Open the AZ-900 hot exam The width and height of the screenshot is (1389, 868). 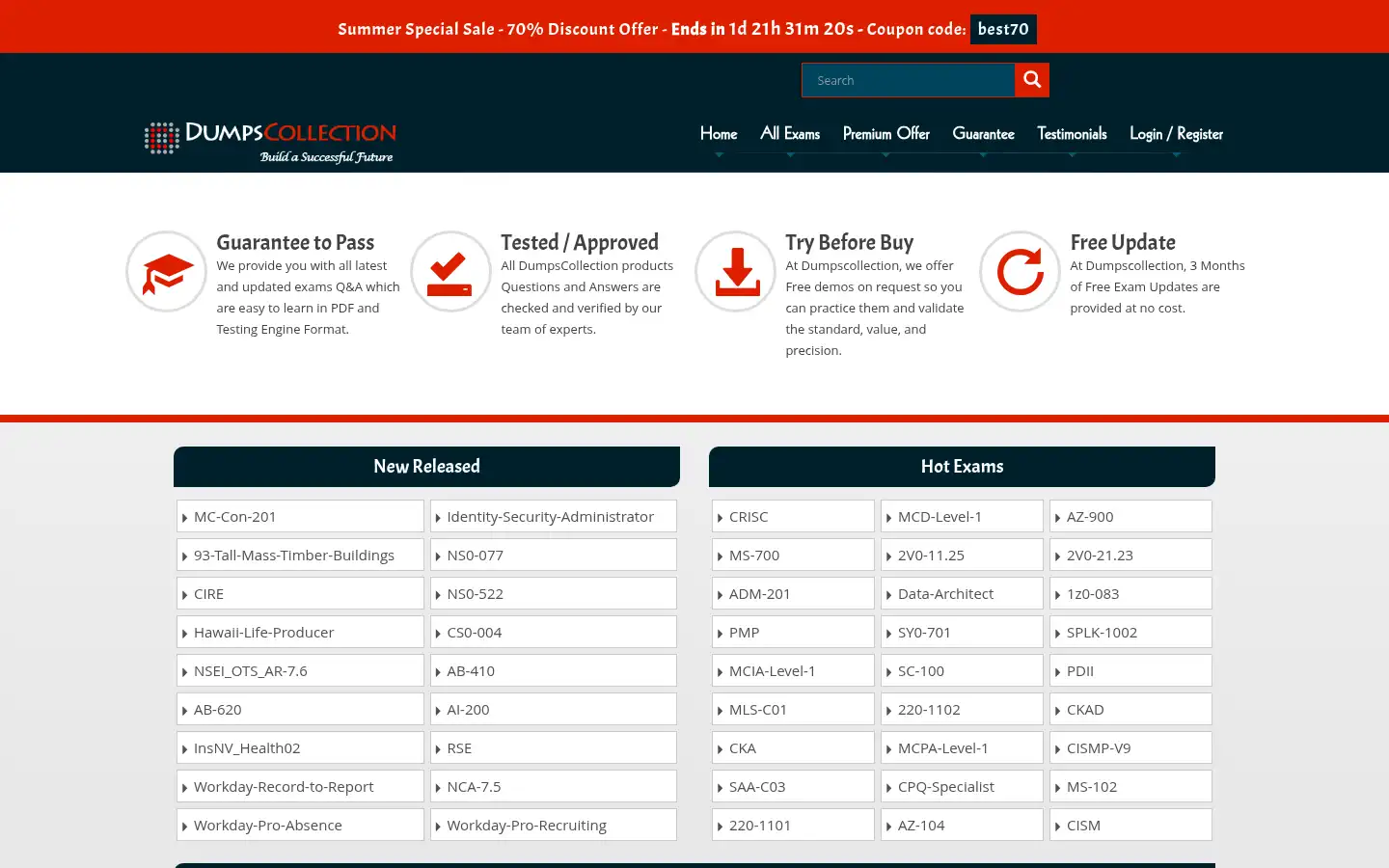1130,516
